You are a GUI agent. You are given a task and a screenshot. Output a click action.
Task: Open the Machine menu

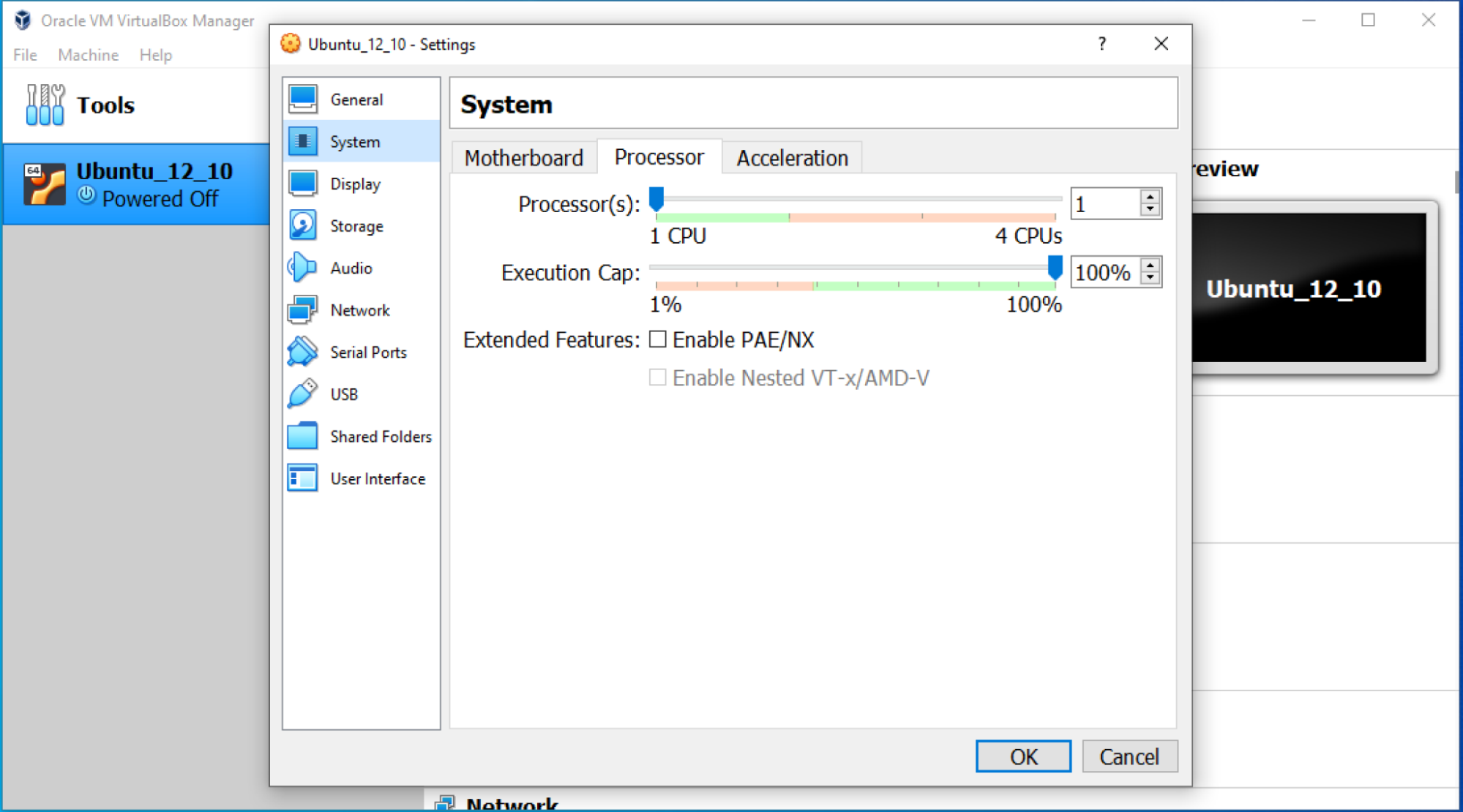pos(88,54)
